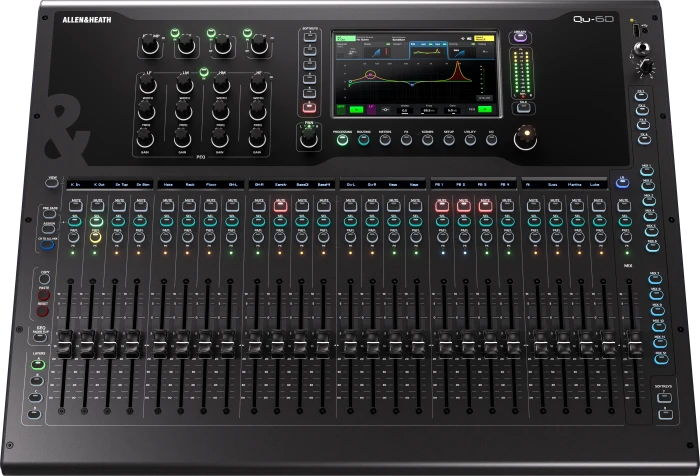Click the PEQ LF Gain knob
The width and height of the screenshot is (700, 476).
click(144, 139)
